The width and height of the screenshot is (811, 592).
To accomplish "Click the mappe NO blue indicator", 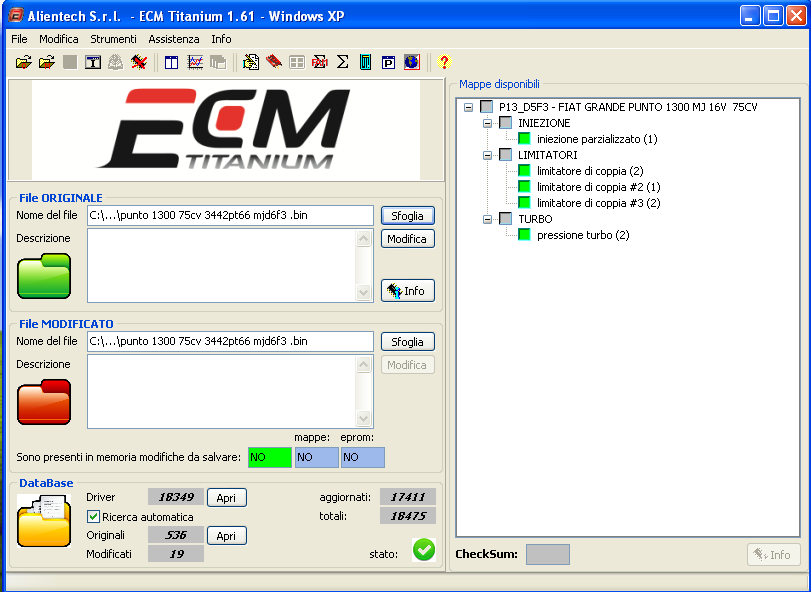I will pyautogui.click(x=317, y=458).
